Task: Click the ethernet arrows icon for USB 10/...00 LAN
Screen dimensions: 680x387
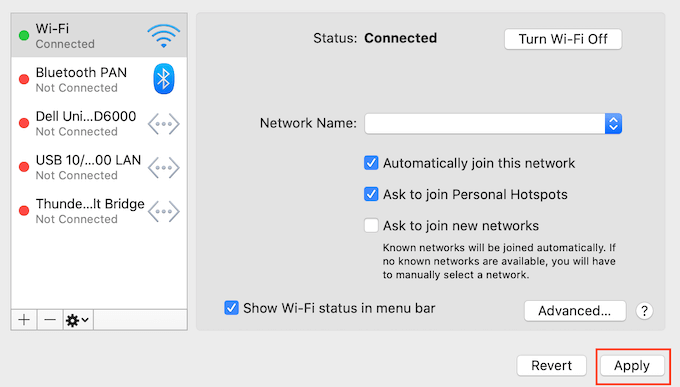Action: pyautogui.click(x=163, y=168)
